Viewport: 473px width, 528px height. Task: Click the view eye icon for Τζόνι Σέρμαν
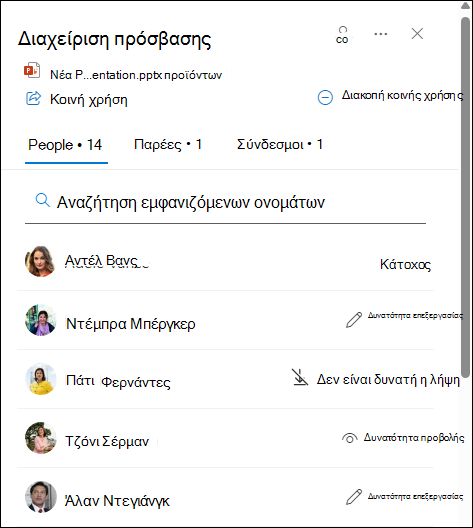pyautogui.click(x=349, y=438)
